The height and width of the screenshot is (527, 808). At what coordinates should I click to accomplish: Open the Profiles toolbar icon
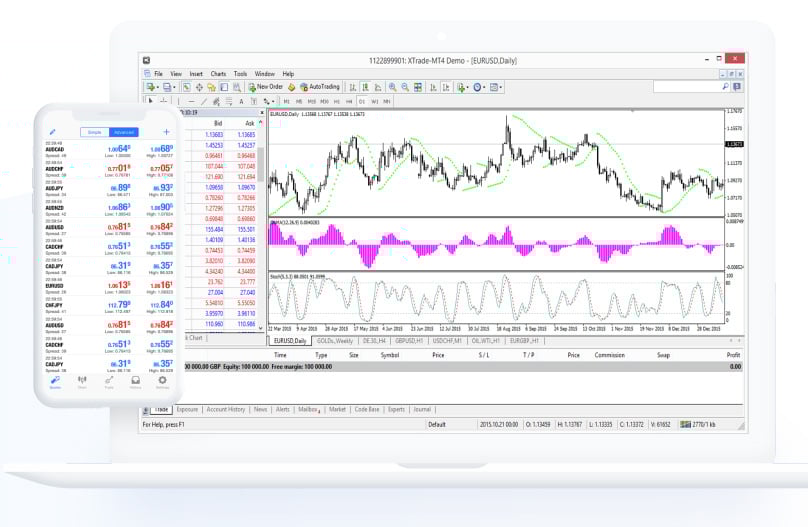(167, 88)
